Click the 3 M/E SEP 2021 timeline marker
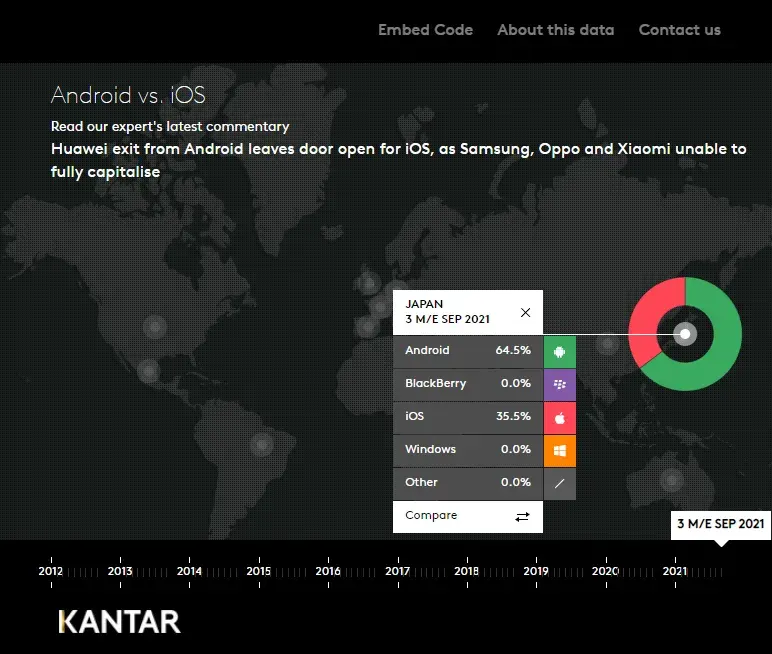 [x=720, y=524]
